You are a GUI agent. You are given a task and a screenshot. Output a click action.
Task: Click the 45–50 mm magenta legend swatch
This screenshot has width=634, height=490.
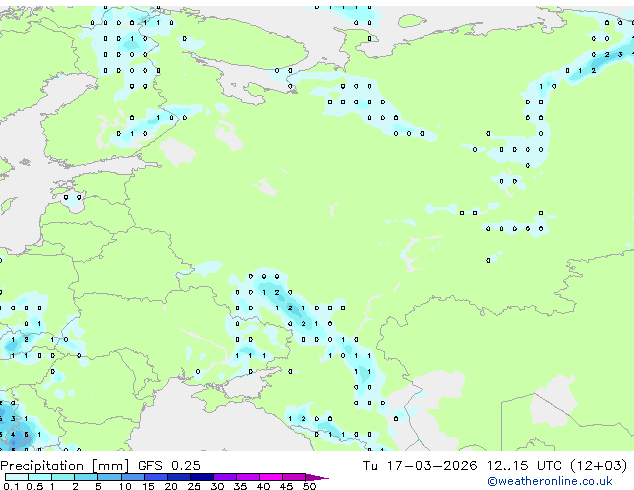click(294, 477)
